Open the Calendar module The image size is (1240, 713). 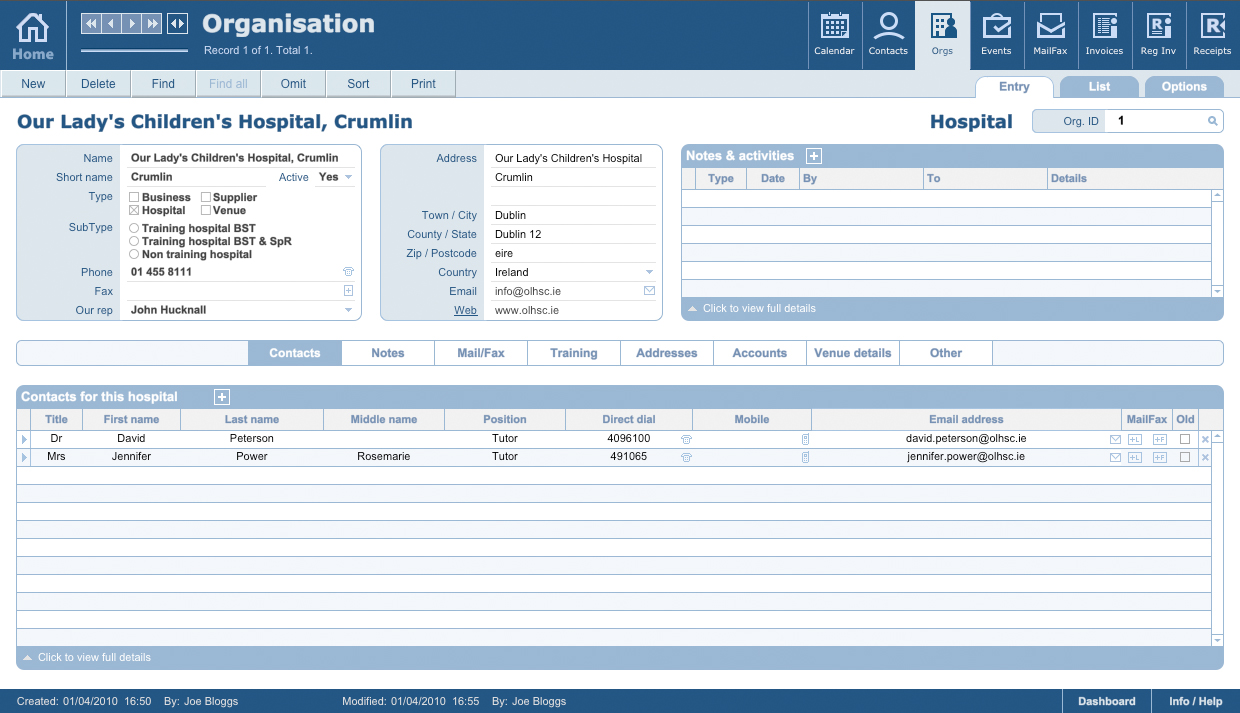tap(834, 35)
